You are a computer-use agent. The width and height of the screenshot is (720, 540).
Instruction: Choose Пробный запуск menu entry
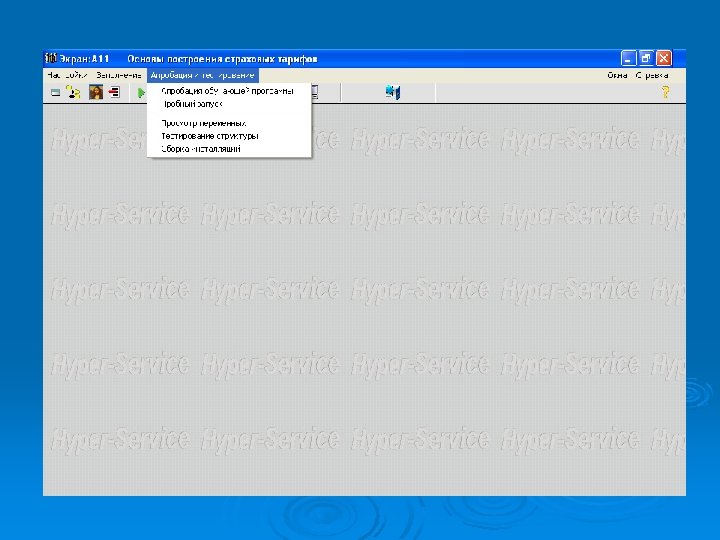[x=192, y=104]
